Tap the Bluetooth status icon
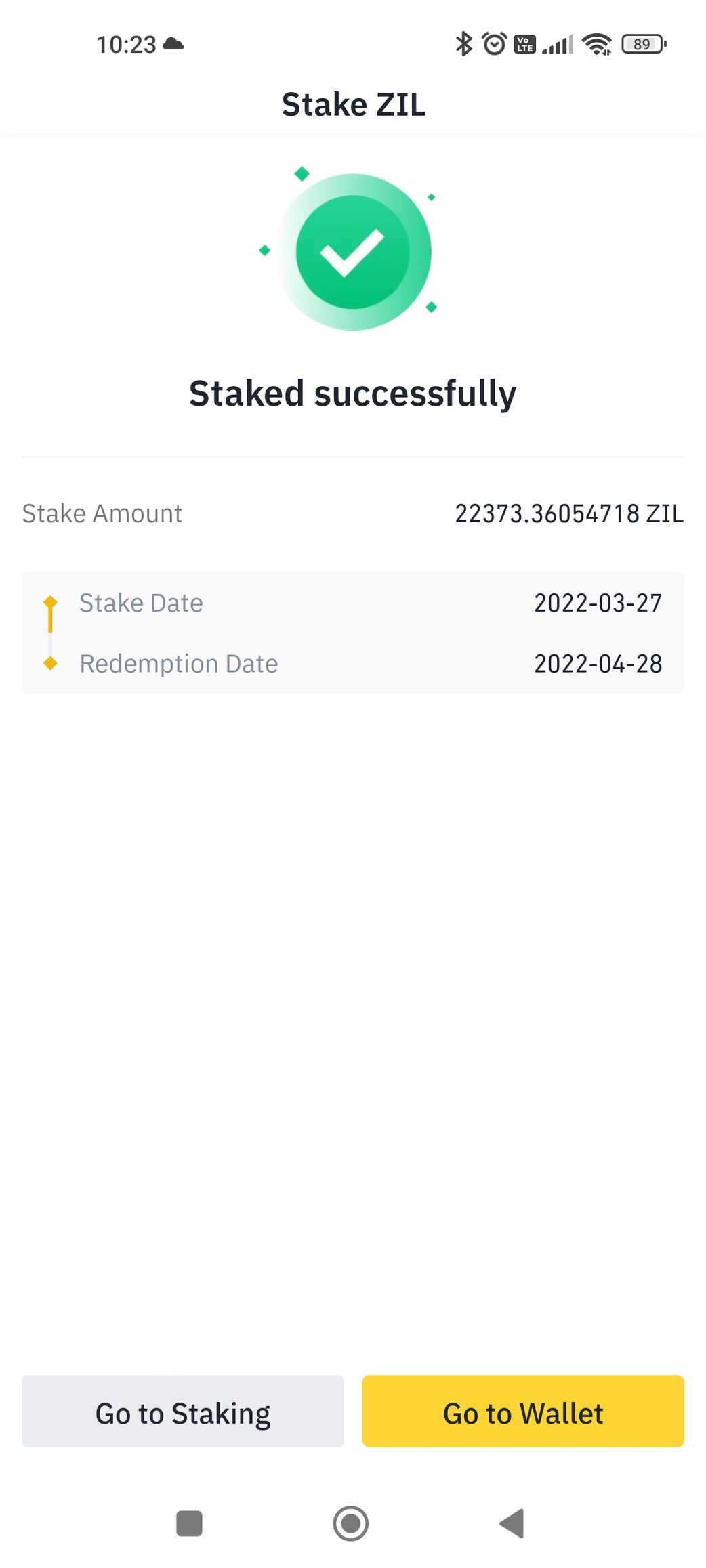Image resolution: width=706 pixels, height=1568 pixels. tap(463, 44)
